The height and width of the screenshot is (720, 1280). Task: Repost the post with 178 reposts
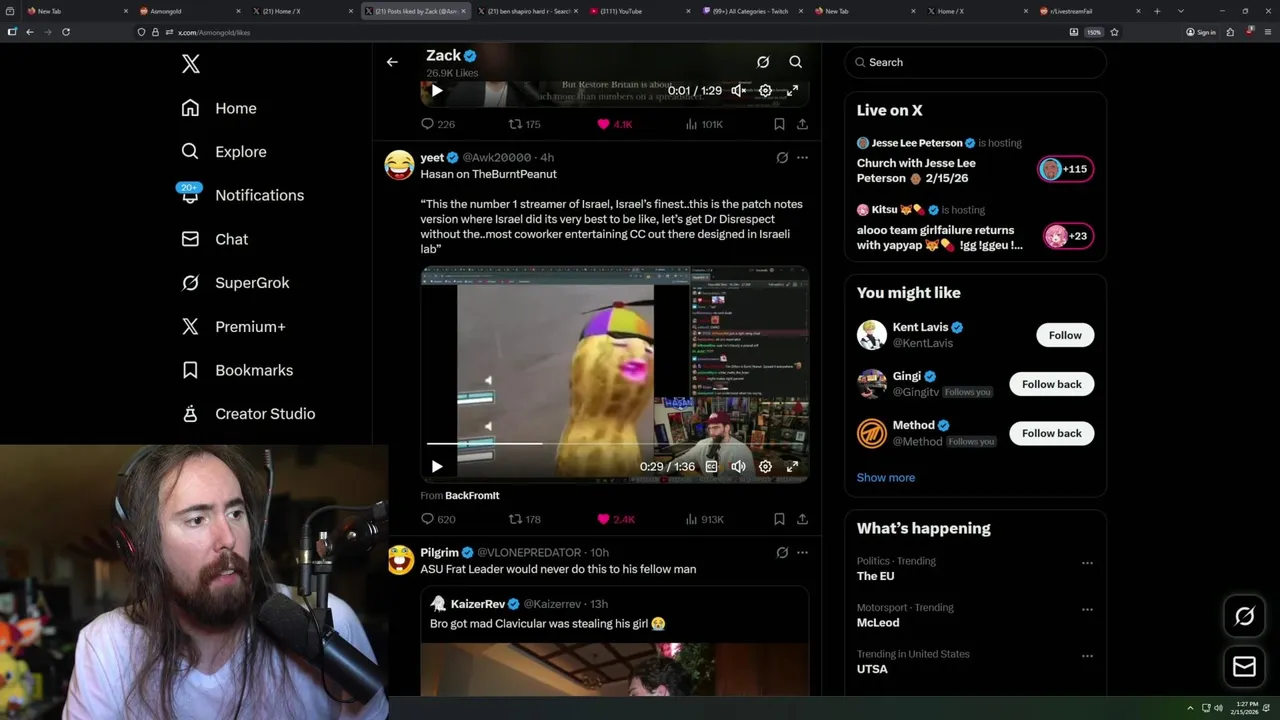tap(524, 519)
